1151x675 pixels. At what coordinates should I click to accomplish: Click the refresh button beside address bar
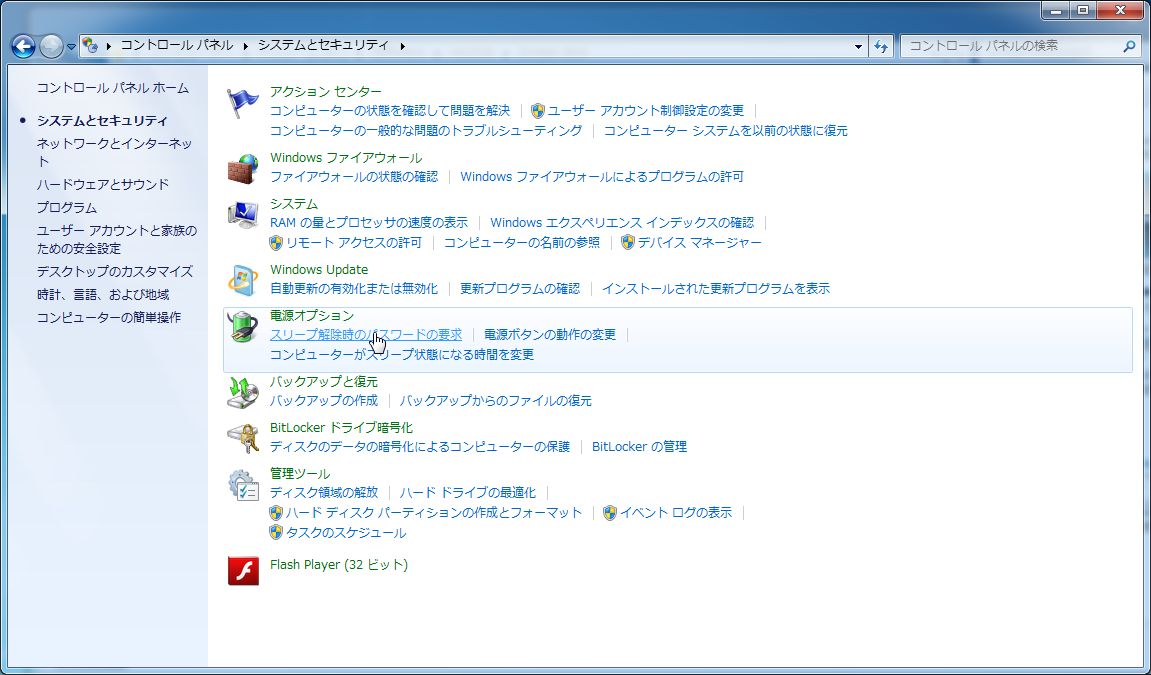[881, 46]
